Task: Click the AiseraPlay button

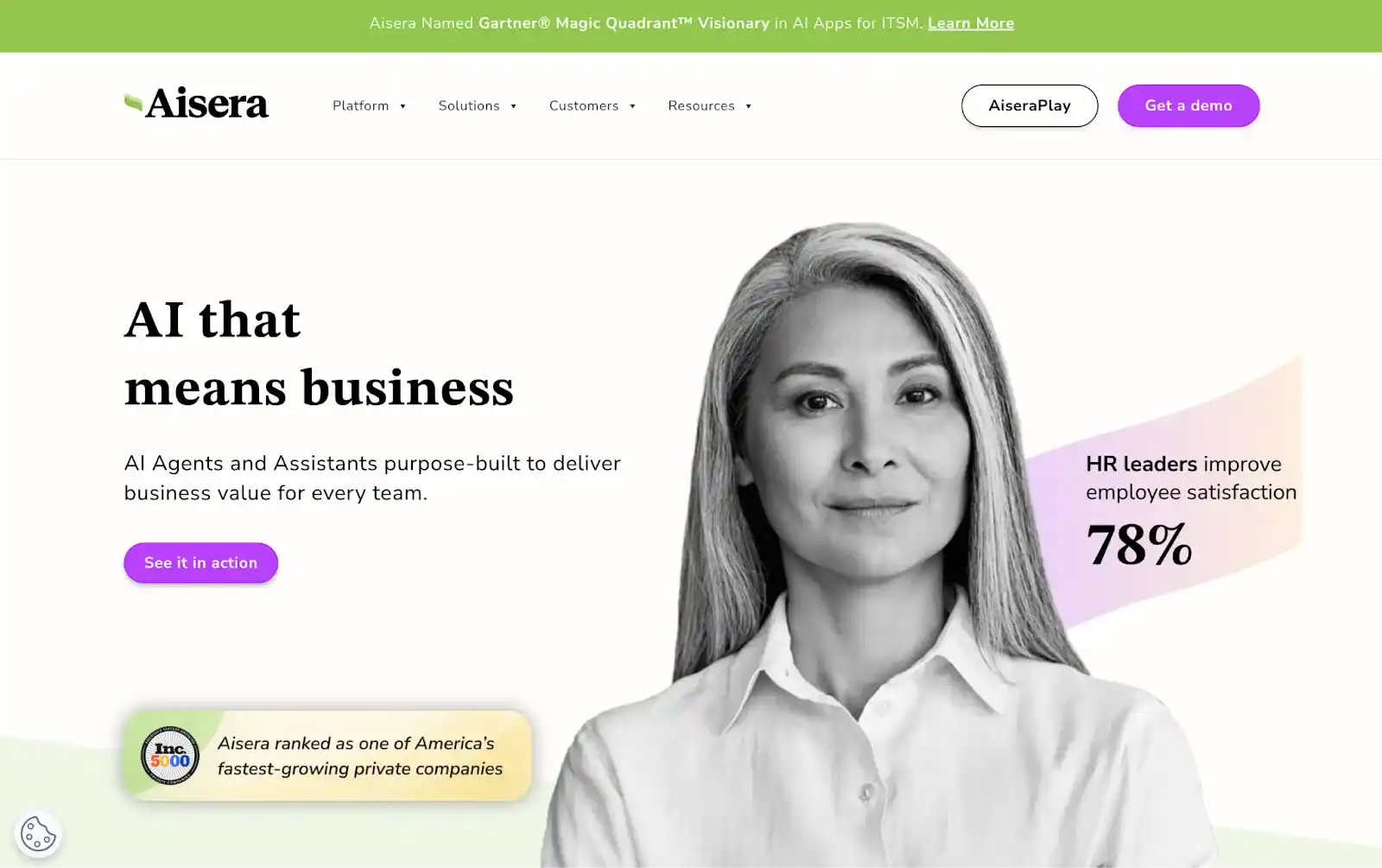Action: [1030, 105]
